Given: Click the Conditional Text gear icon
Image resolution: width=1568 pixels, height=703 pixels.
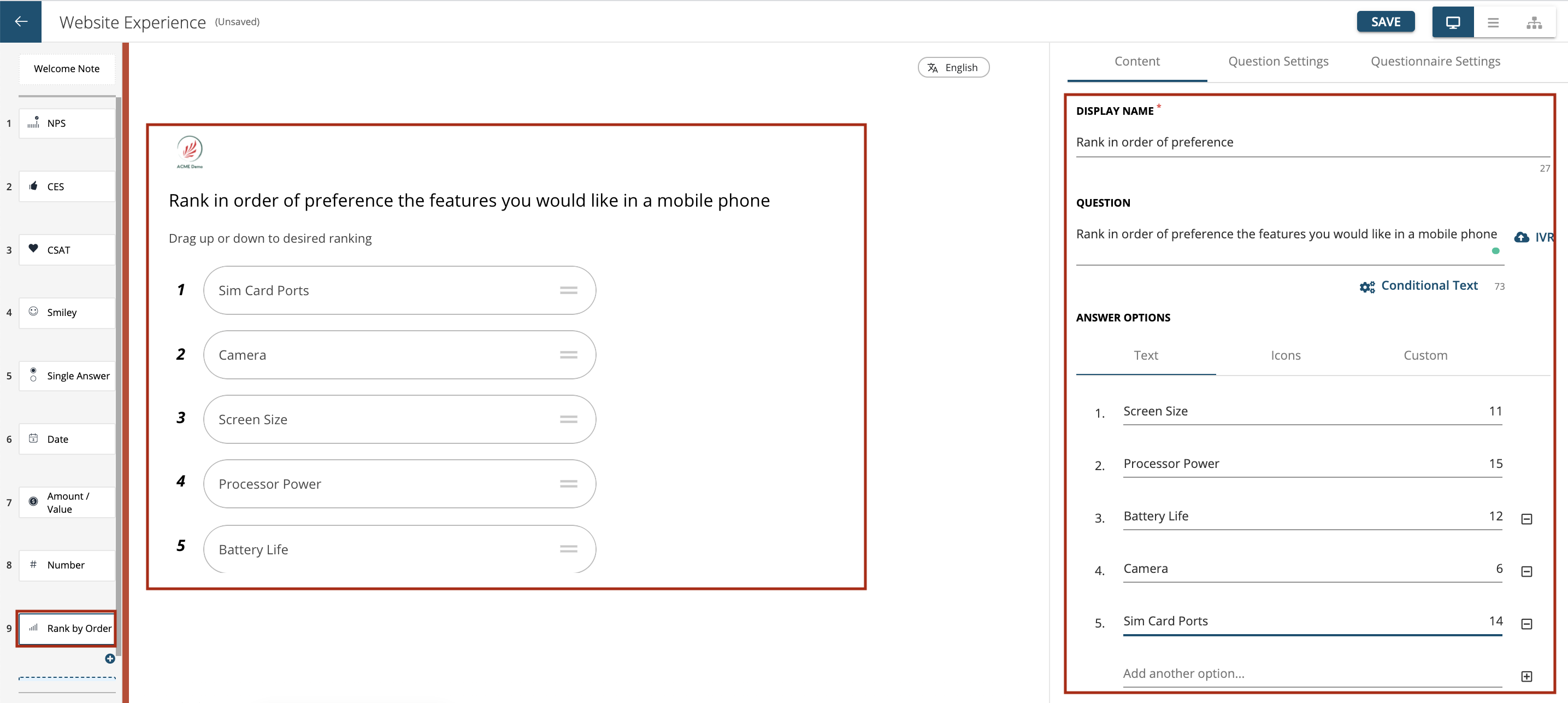Looking at the screenshot, I should 1367,286.
